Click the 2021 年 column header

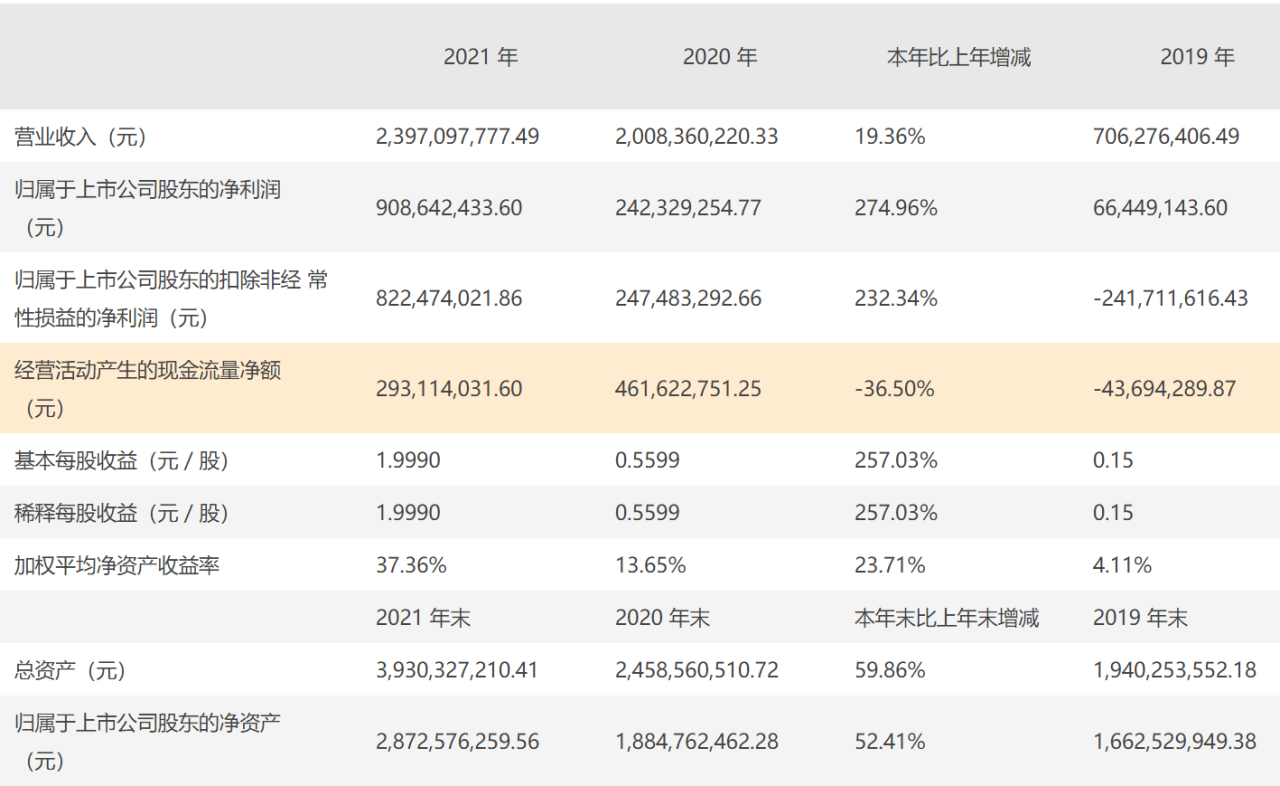pyautogui.click(x=480, y=57)
